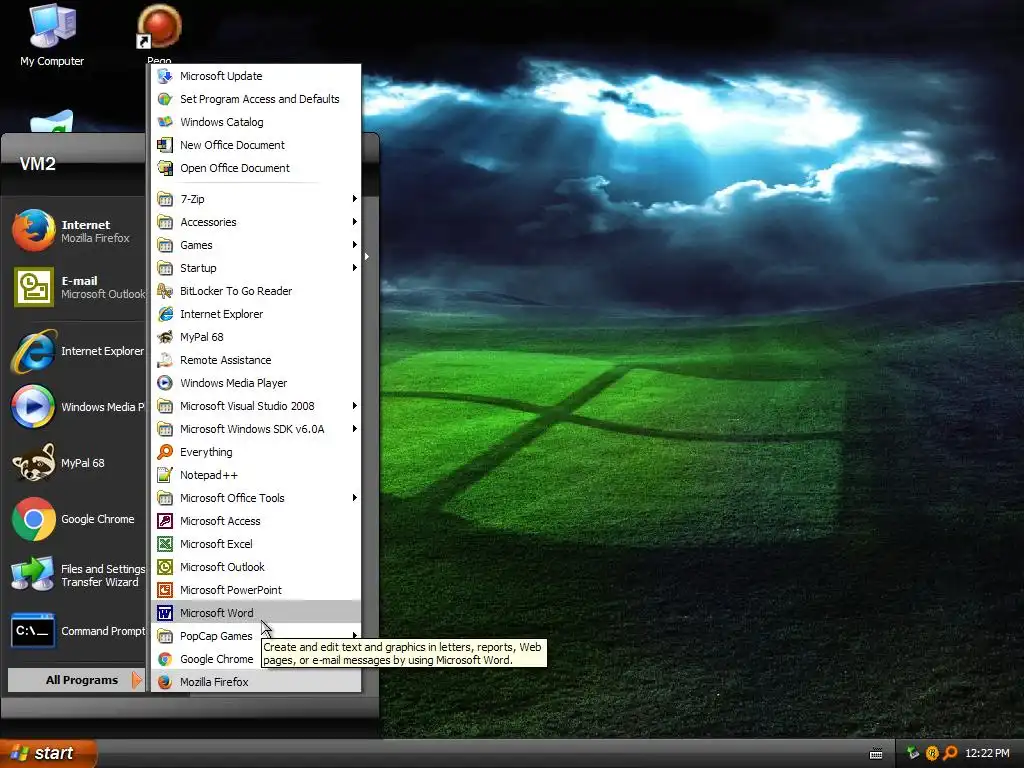The width and height of the screenshot is (1024, 768).
Task: Click the green network tray icon
Action: coord(913,753)
